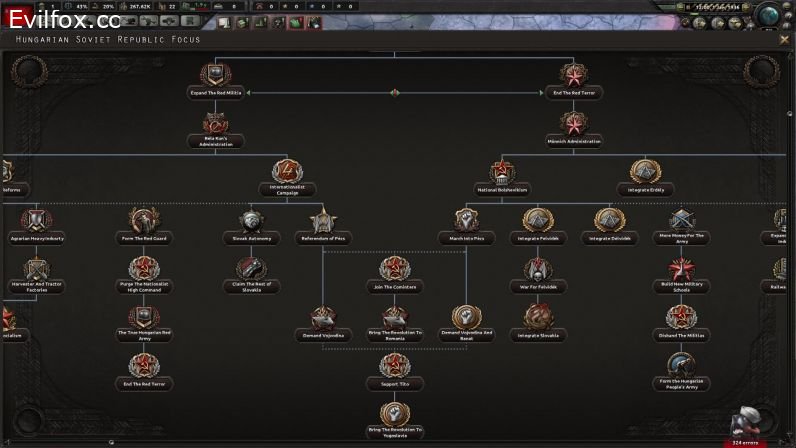This screenshot has width=796, height=448.
Task: Select the Expand The Red Militia focus
Action: pos(216,79)
